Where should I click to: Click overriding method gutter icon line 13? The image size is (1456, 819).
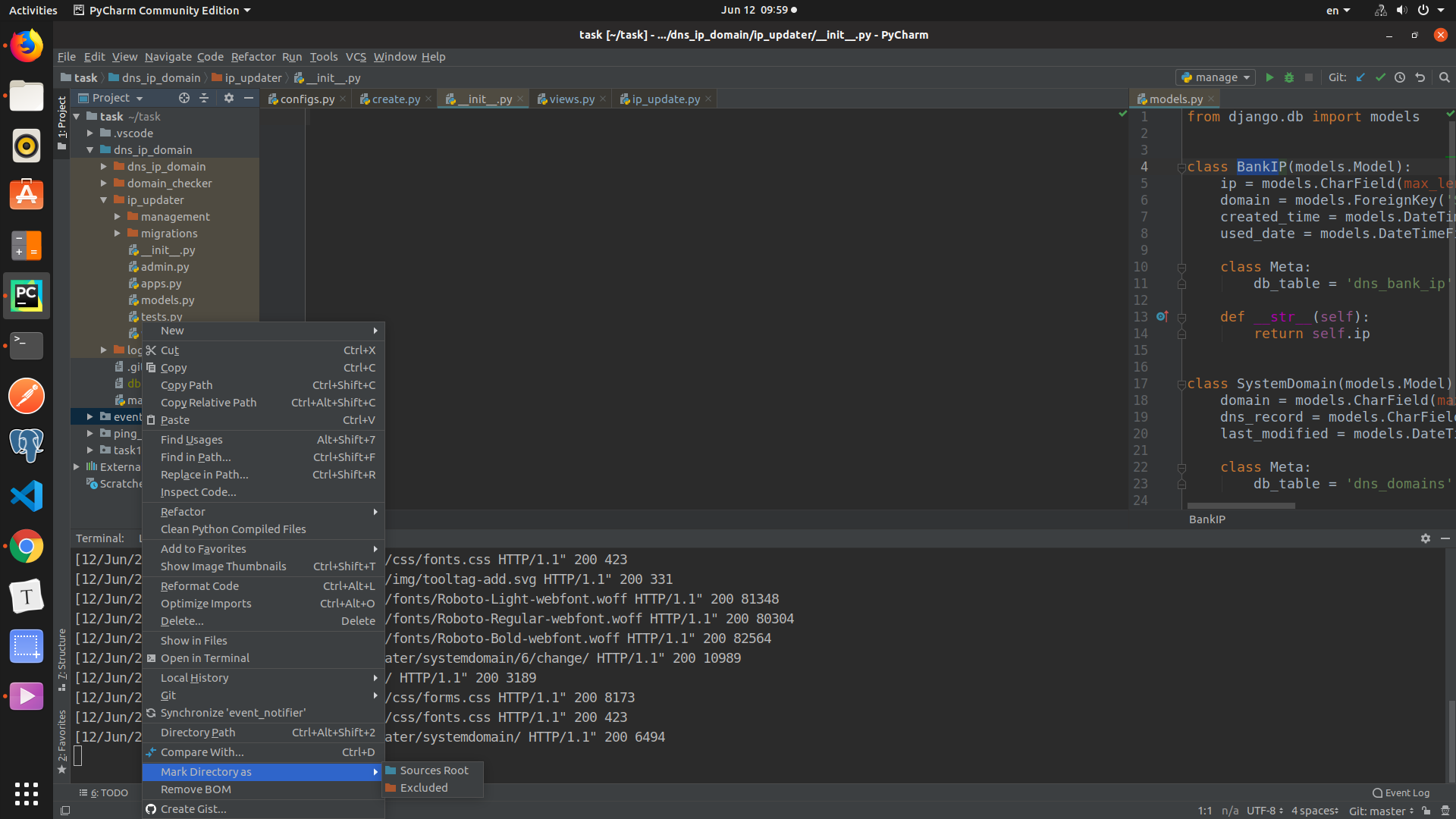click(1162, 316)
